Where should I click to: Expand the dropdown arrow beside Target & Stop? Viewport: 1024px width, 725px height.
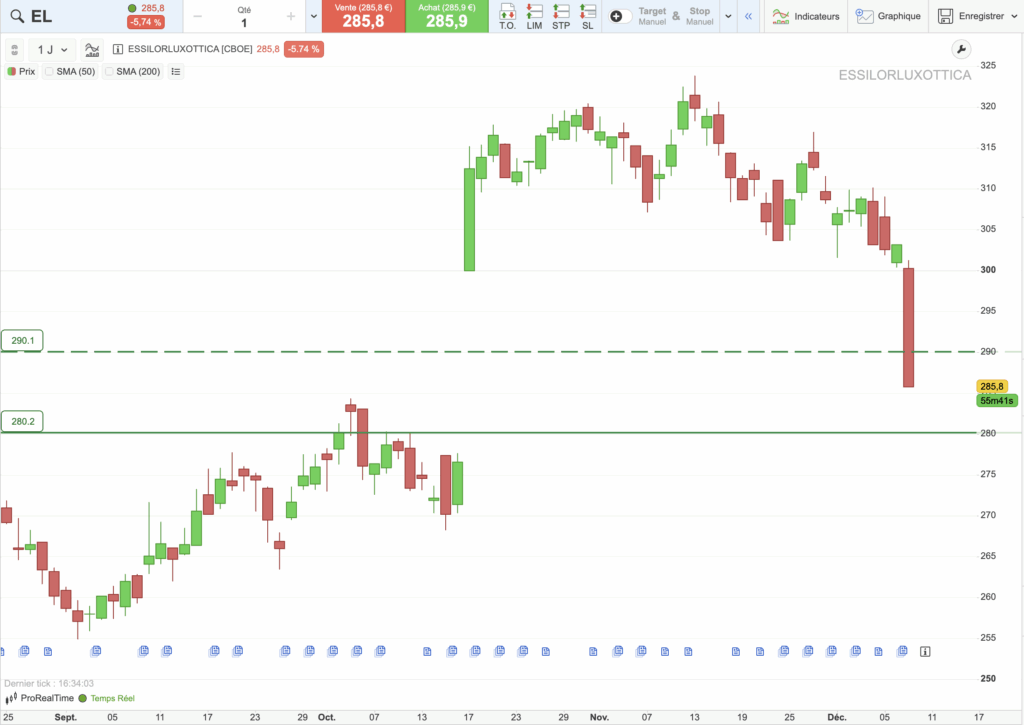pyautogui.click(x=727, y=16)
